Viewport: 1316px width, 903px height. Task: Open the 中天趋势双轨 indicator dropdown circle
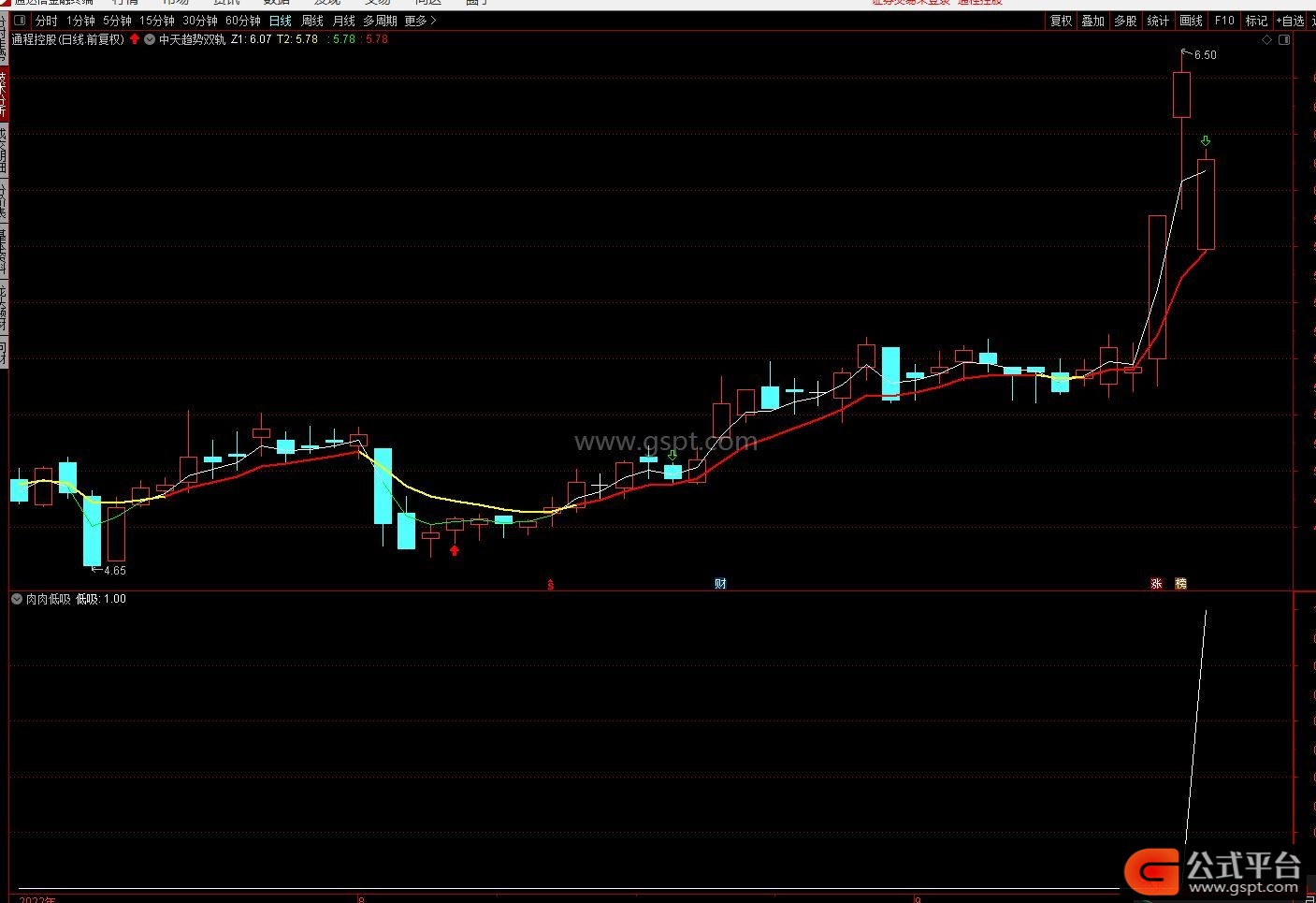click(x=150, y=39)
